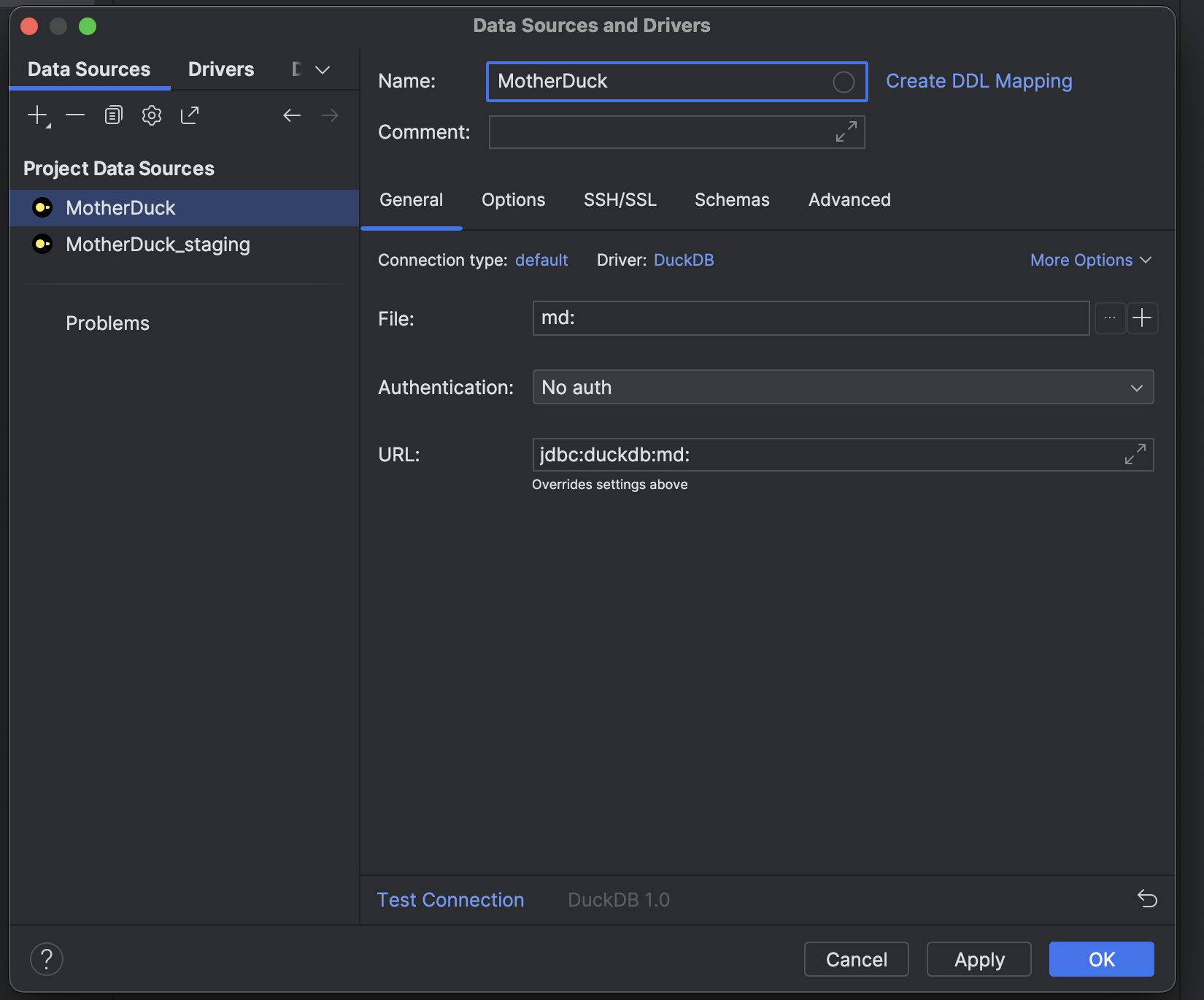Browse for file with ellipsis button
Screen dimensions: 1204x1000
pos(1110,318)
